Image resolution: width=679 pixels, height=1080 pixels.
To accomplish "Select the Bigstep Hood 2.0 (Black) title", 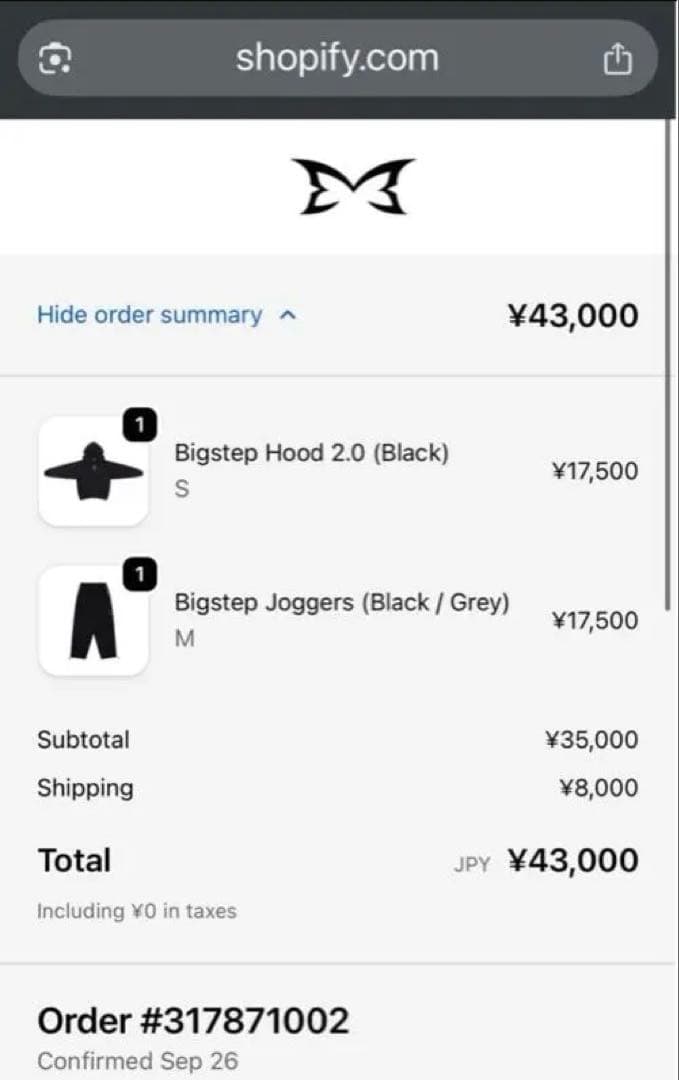I will point(311,453).
